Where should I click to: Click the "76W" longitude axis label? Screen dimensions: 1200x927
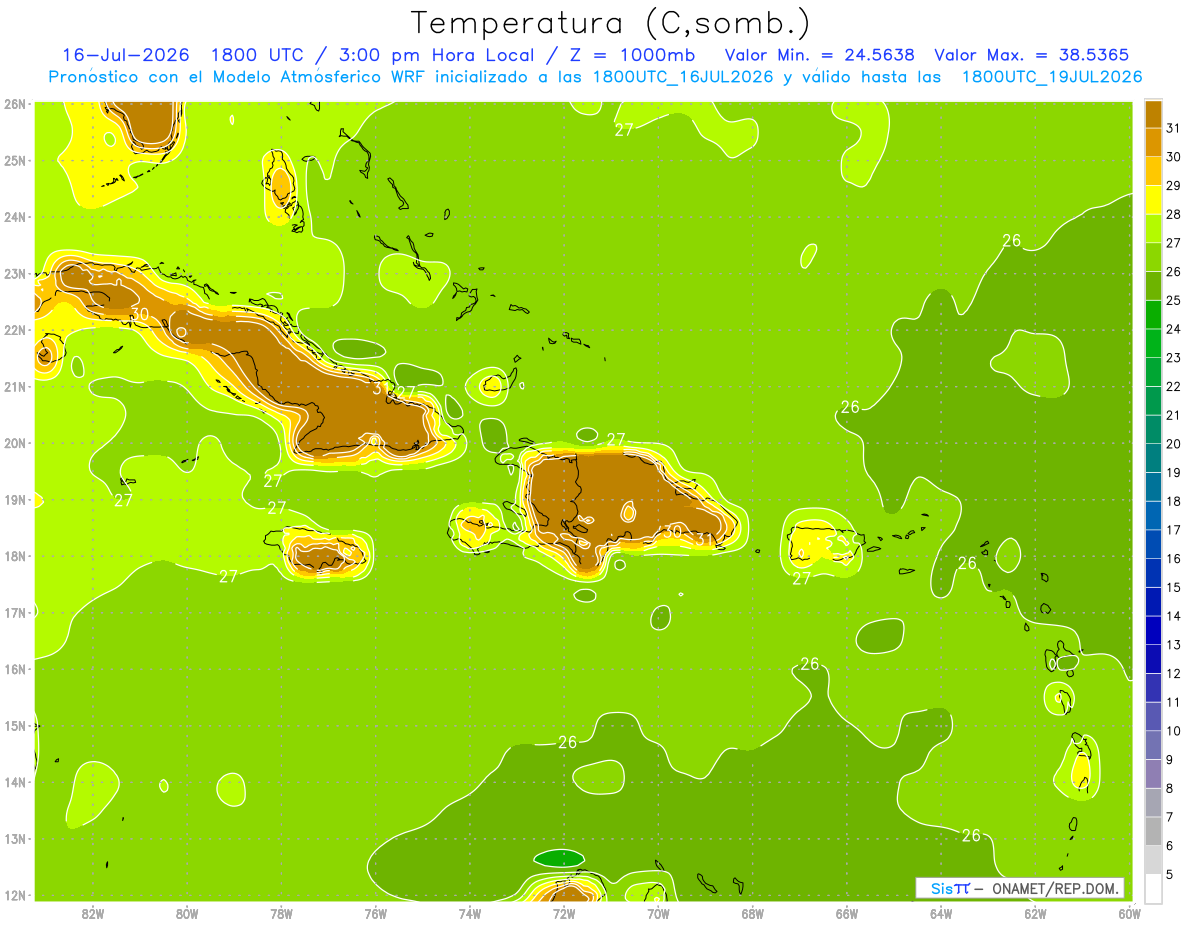376,913
